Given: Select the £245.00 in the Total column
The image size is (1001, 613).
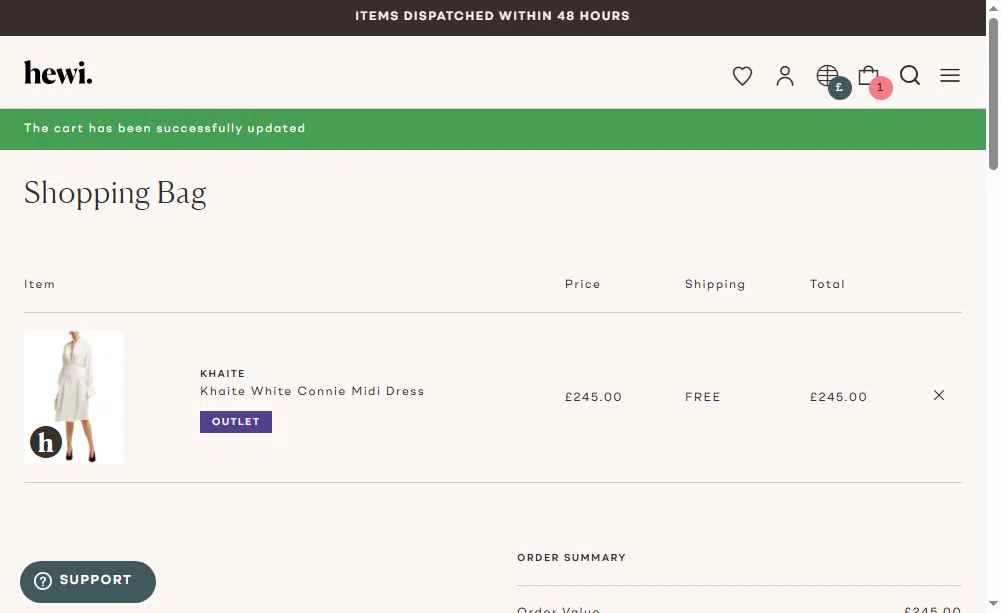Looking at the screenshot, I should 838,397.
